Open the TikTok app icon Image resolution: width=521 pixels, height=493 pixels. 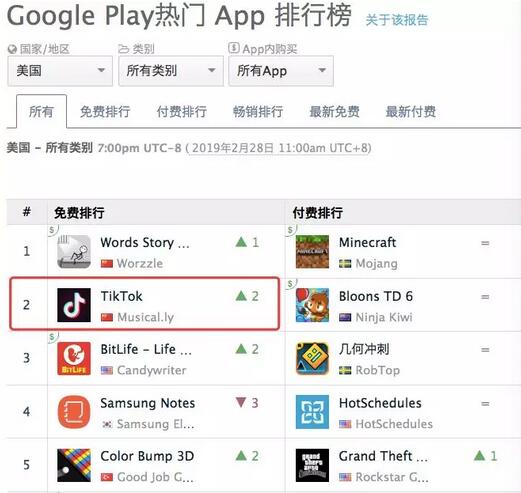coord(74,305)
